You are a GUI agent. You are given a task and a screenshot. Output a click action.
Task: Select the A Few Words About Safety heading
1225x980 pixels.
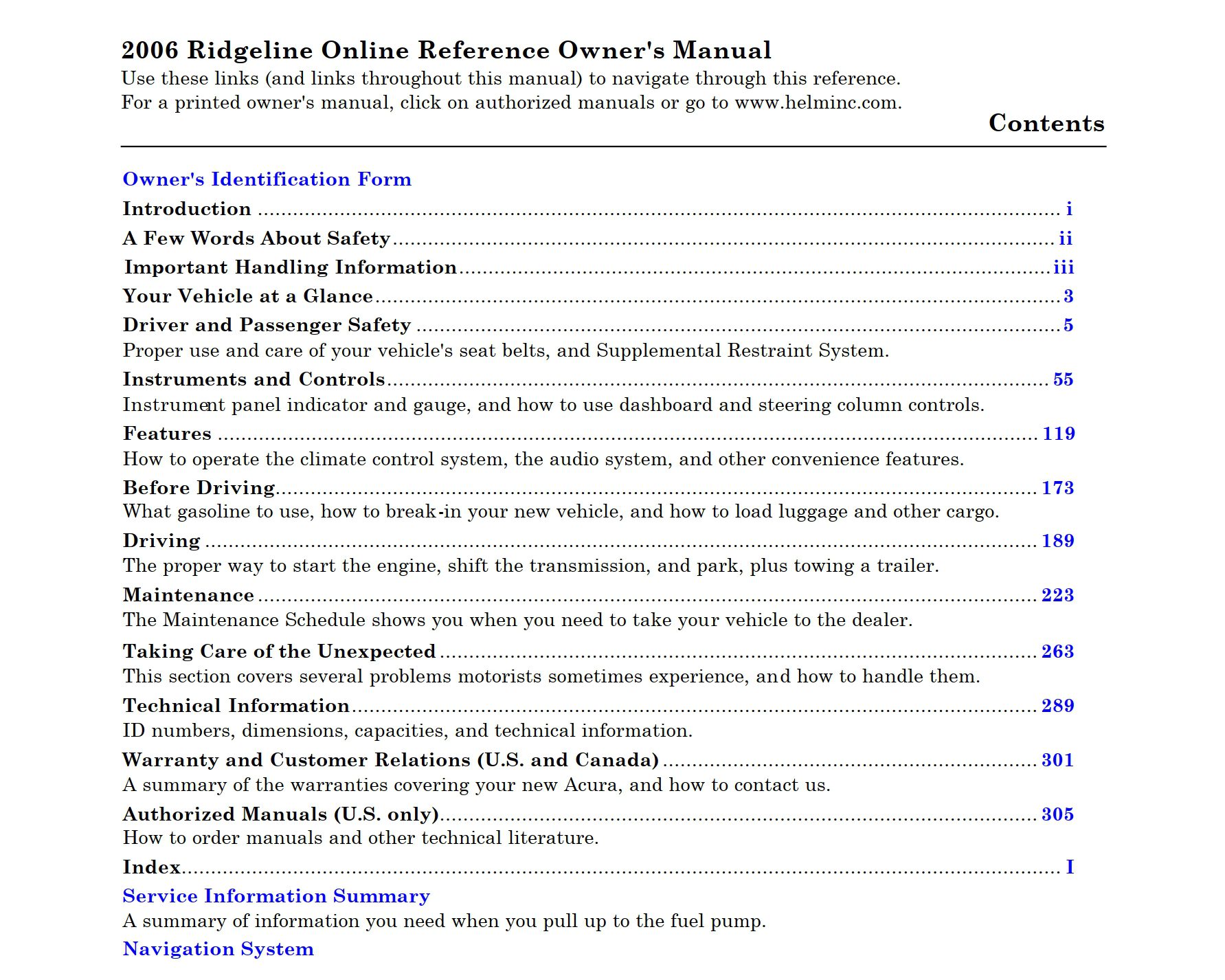coord(256,238)
